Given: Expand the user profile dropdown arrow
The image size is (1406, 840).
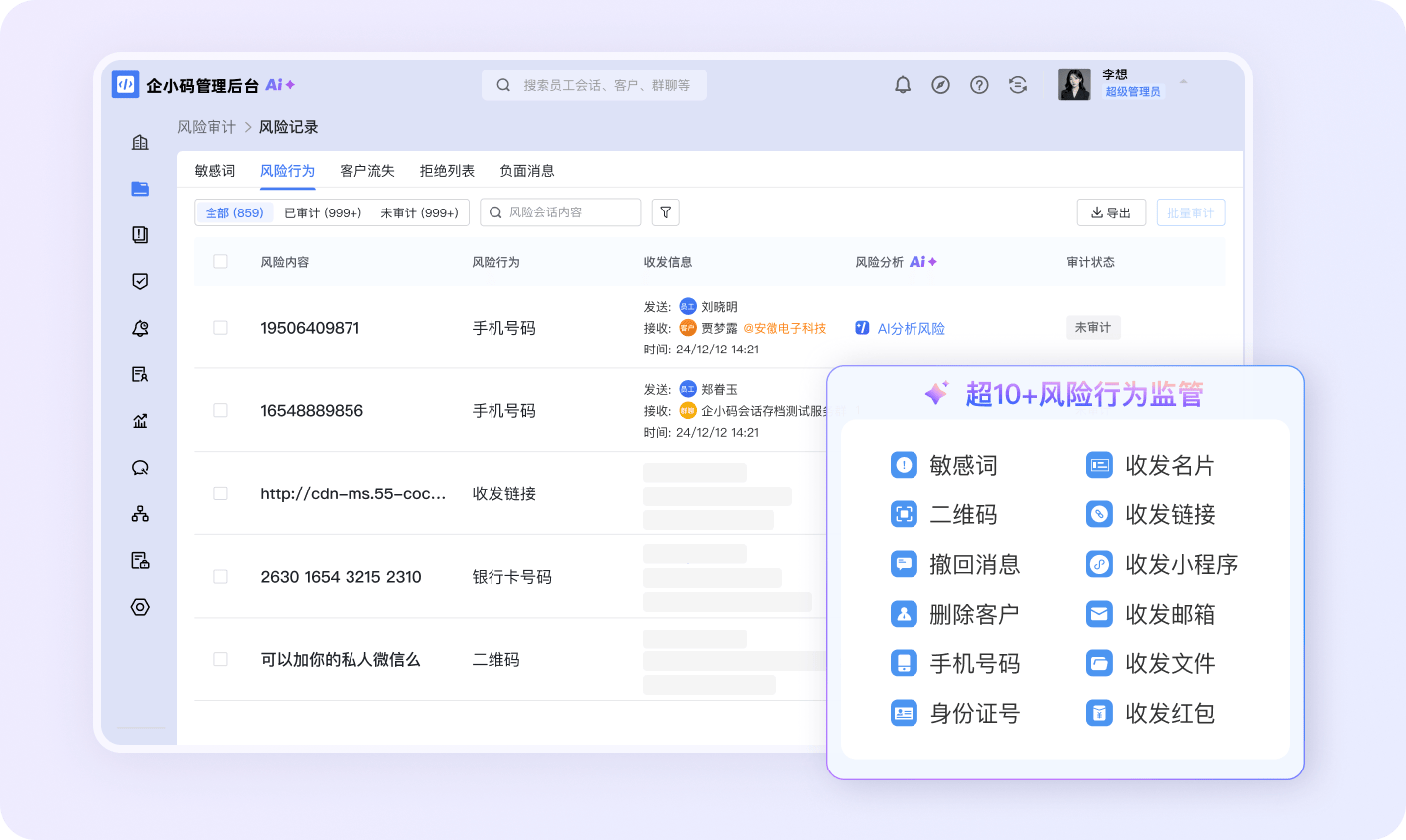Looking at the screenshot, I should pos(1183,82).
